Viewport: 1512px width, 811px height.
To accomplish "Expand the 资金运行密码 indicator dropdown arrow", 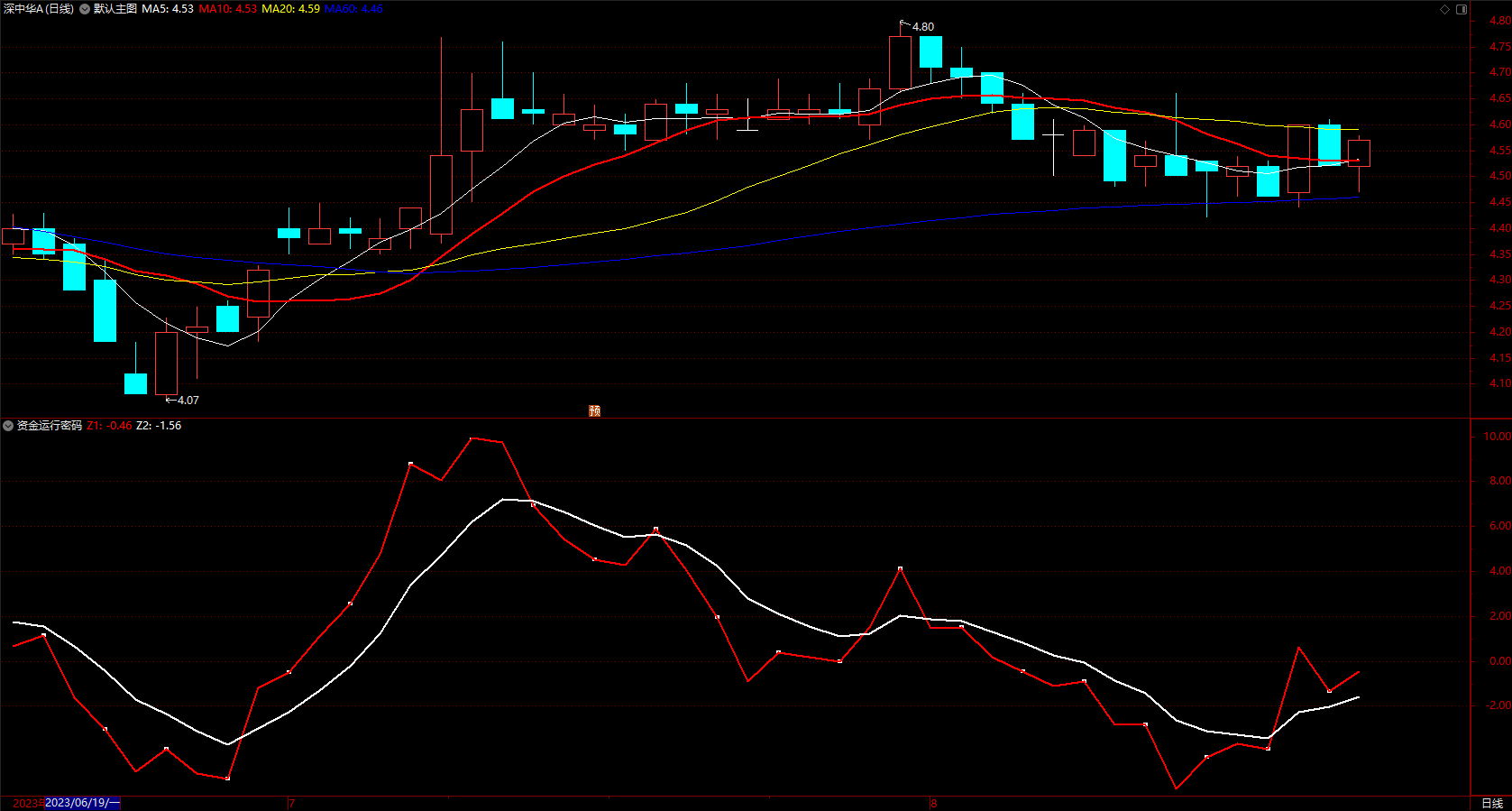I will tap(8, 426).
